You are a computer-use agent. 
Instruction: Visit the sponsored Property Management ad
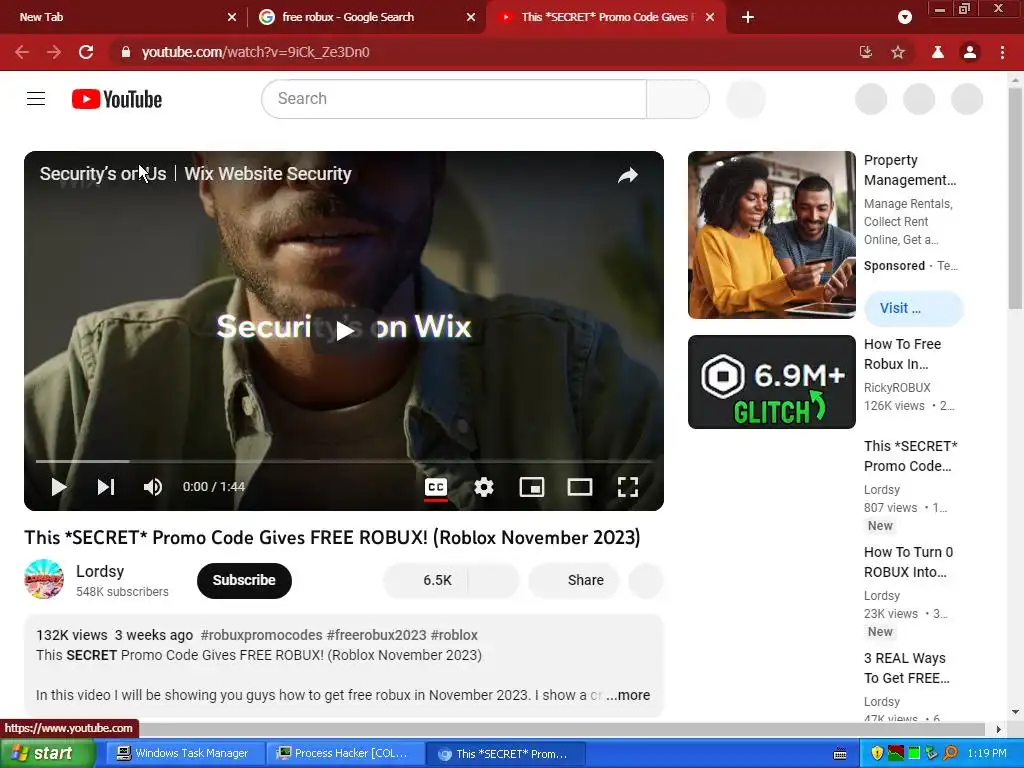[913, 308]
